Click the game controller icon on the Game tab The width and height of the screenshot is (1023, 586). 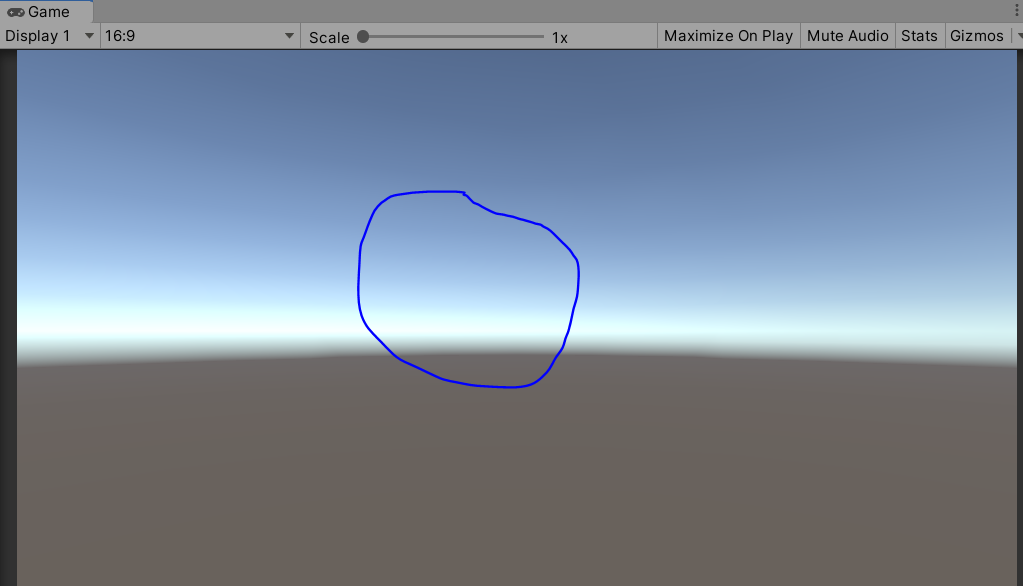pyautogui.click(x=14, y=12)
